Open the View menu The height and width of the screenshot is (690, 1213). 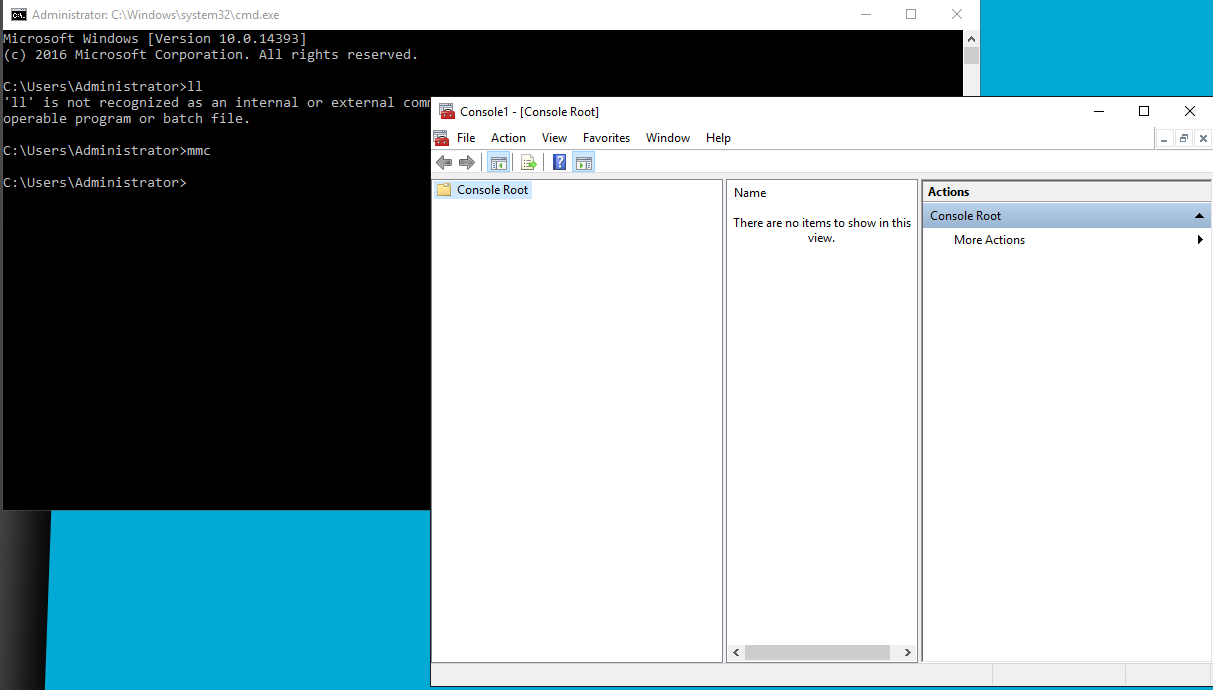(554, 138)
